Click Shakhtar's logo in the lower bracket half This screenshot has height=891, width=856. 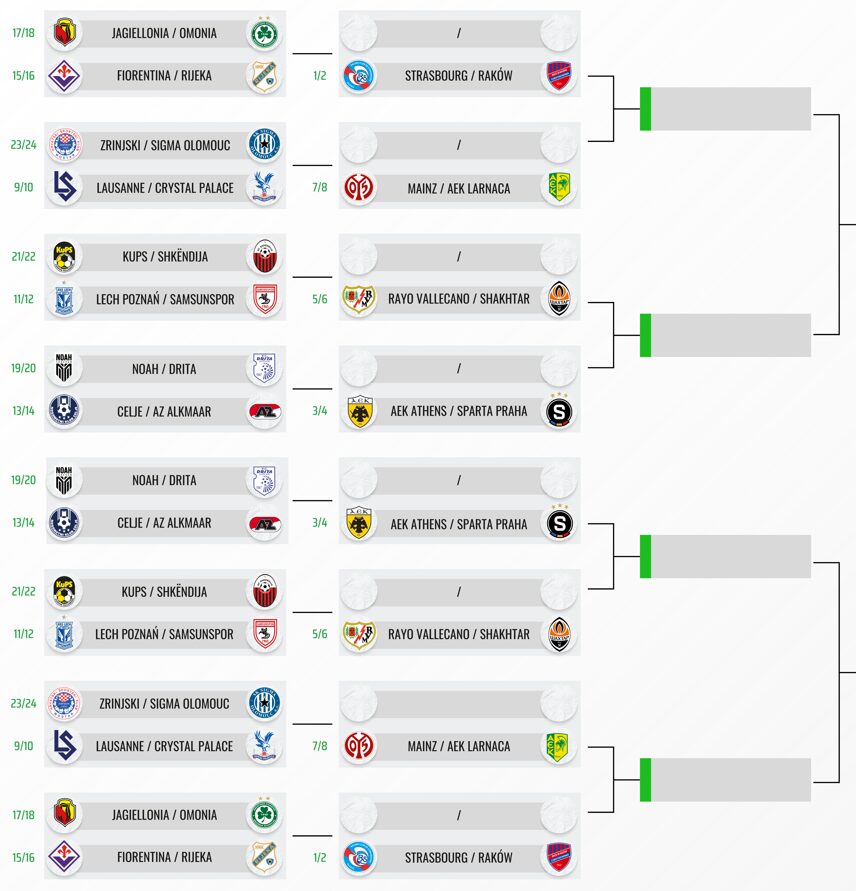(558, 634)
